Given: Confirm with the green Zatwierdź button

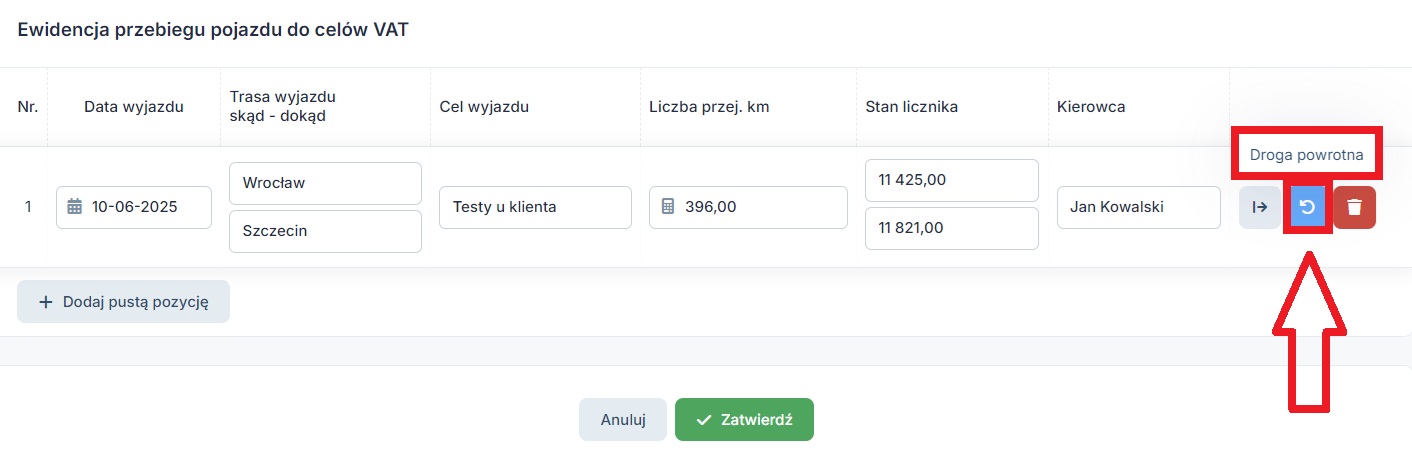Looking at the screenshot, I should (744, 420).
